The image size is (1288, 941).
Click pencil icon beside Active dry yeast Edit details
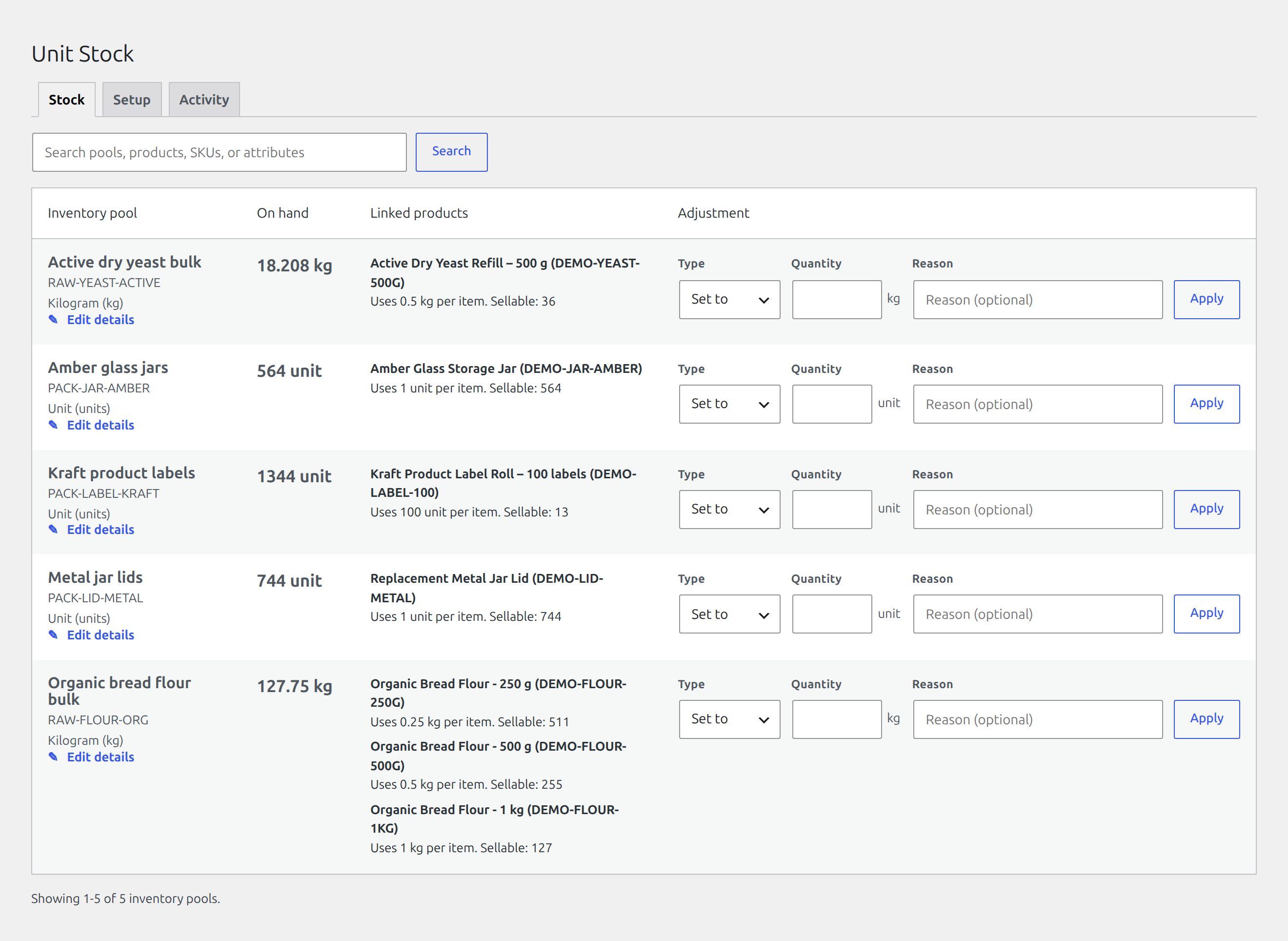pos(53,320)
